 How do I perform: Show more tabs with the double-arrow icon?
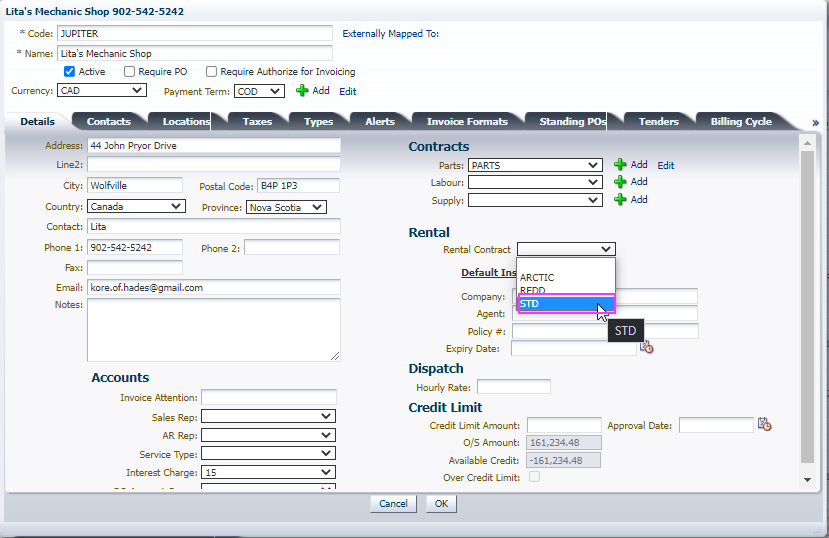click(815, 123)
